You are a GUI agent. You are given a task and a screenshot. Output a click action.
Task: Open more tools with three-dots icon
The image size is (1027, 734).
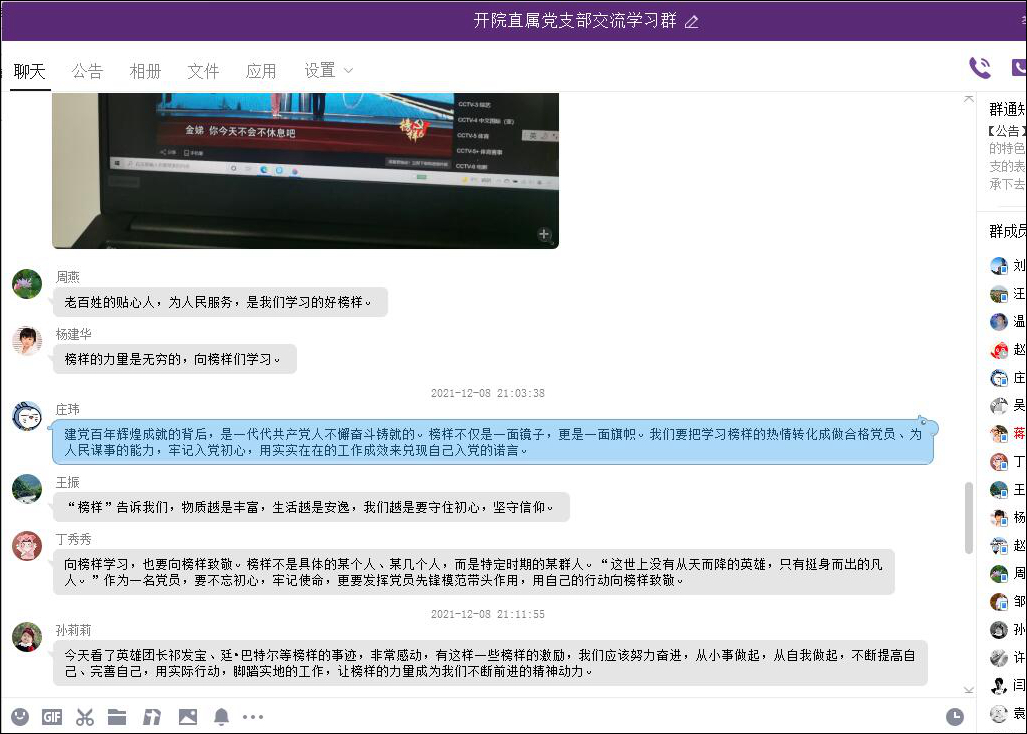pos(253,717)
